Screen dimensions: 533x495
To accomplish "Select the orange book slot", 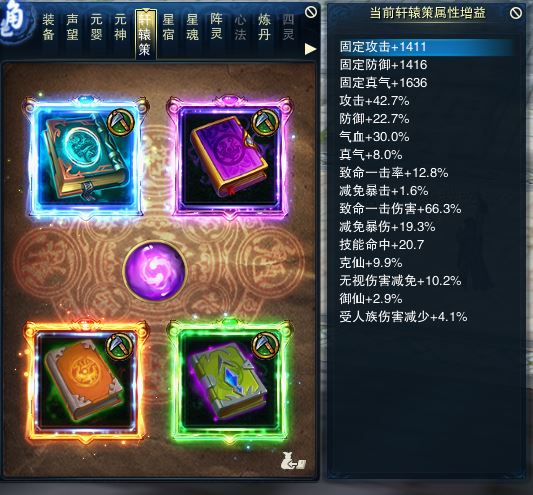I will tap(86, 381).
